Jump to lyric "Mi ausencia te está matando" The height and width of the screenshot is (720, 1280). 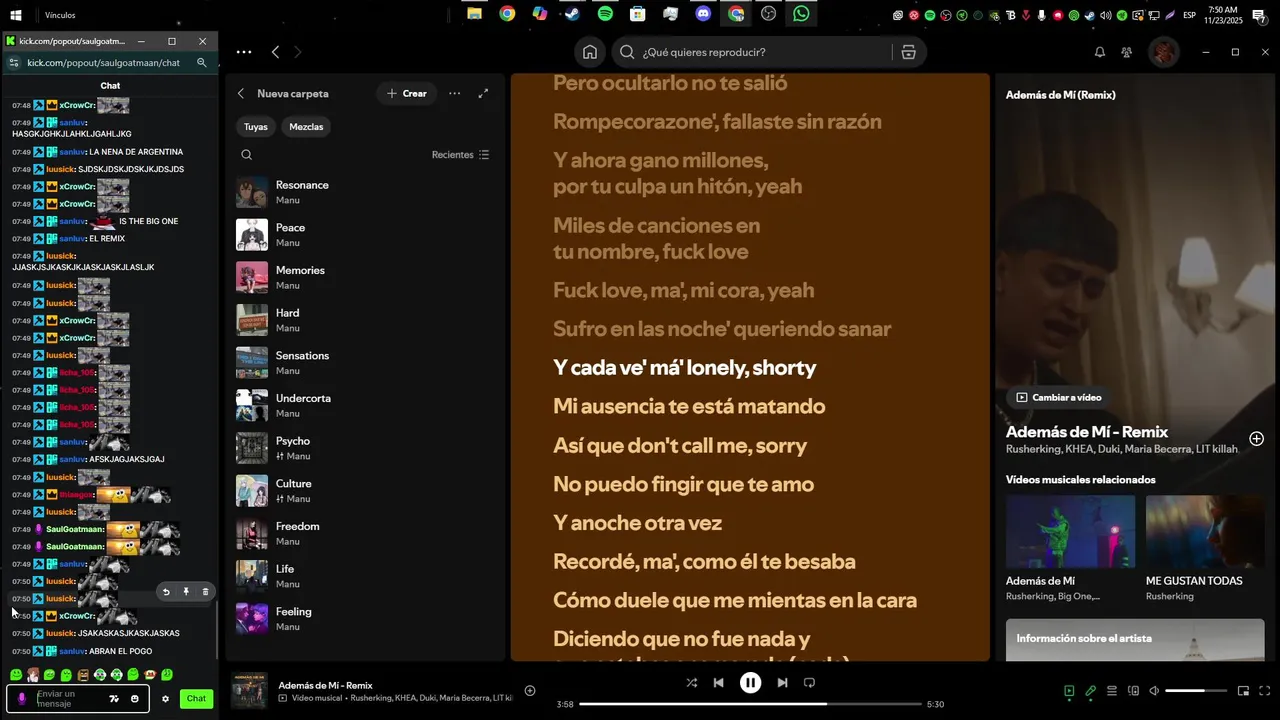click(689, 406)
